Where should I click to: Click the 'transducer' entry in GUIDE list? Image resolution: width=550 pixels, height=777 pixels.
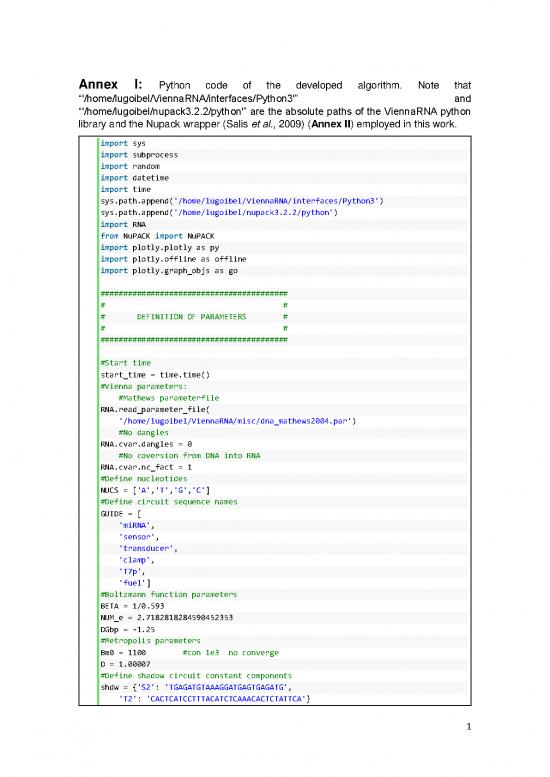[146, 548]
